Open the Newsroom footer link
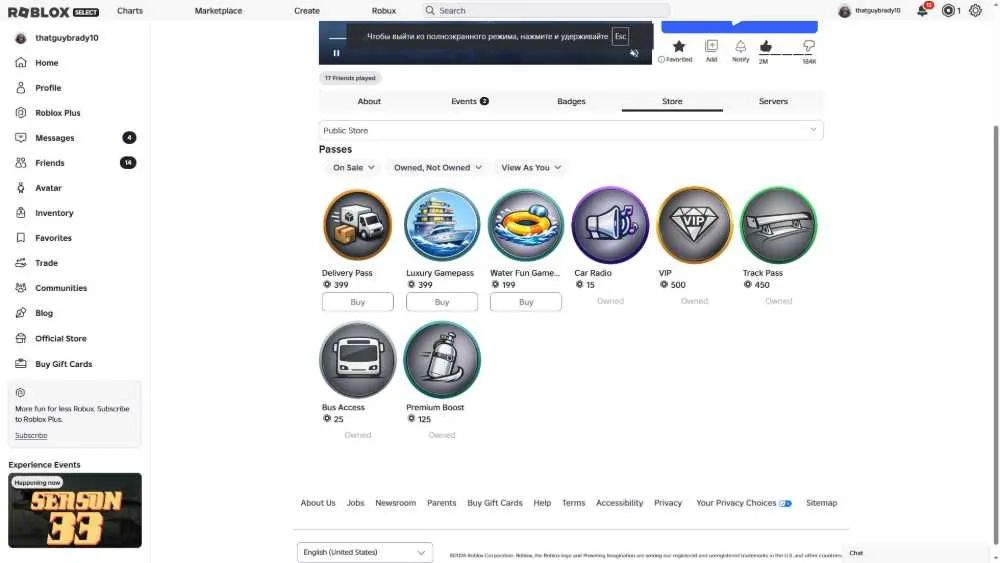This screenshot has width=1000, height=563. (395, 503)
